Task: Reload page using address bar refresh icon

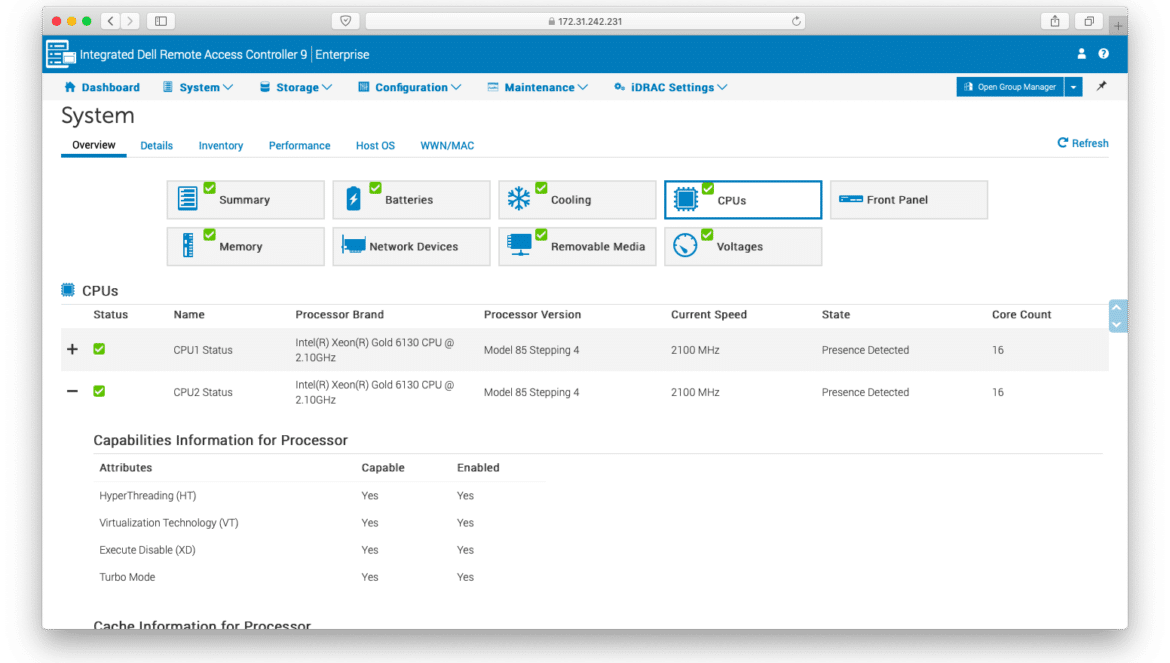Action: pyautogui.click(x=796, y=21)
